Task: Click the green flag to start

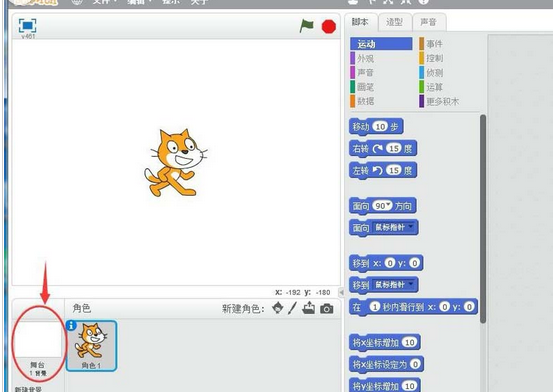Action: pyautogui.click(x=306, y=26)
